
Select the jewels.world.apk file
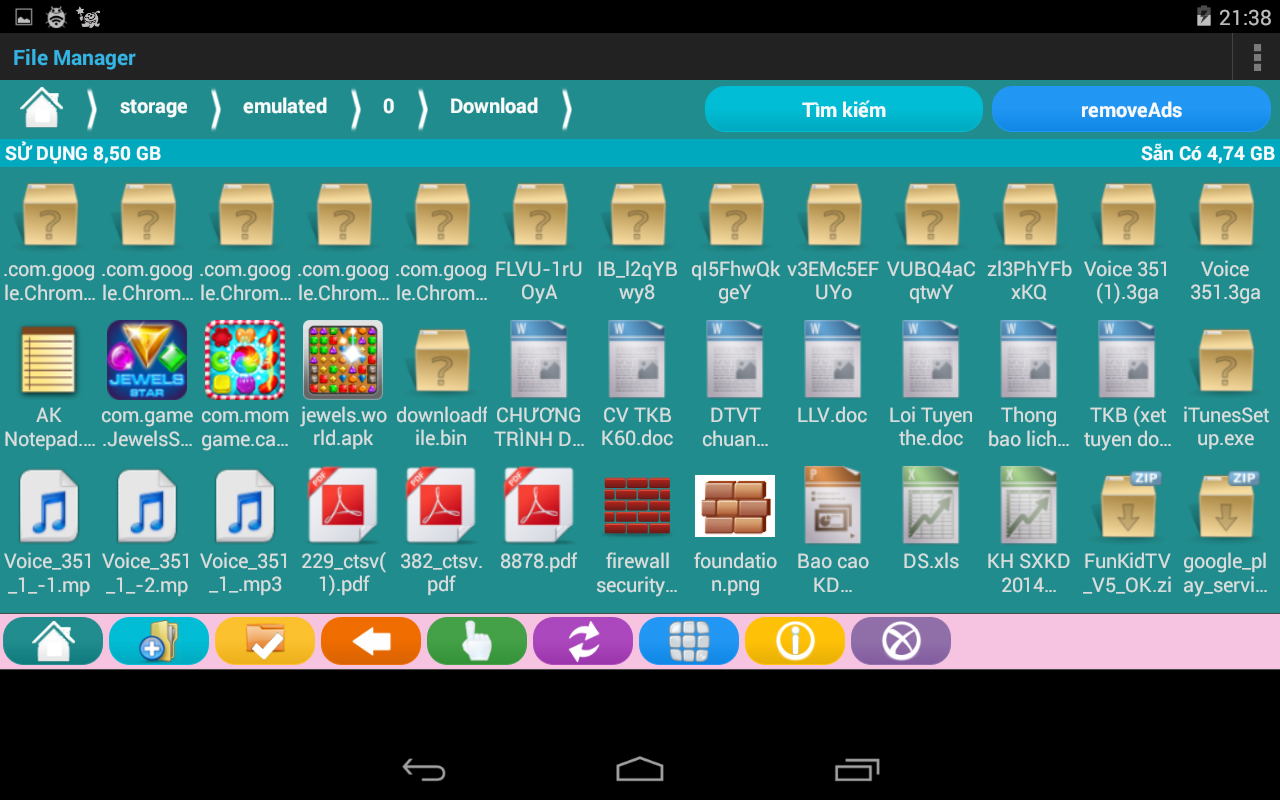[343, 387]
